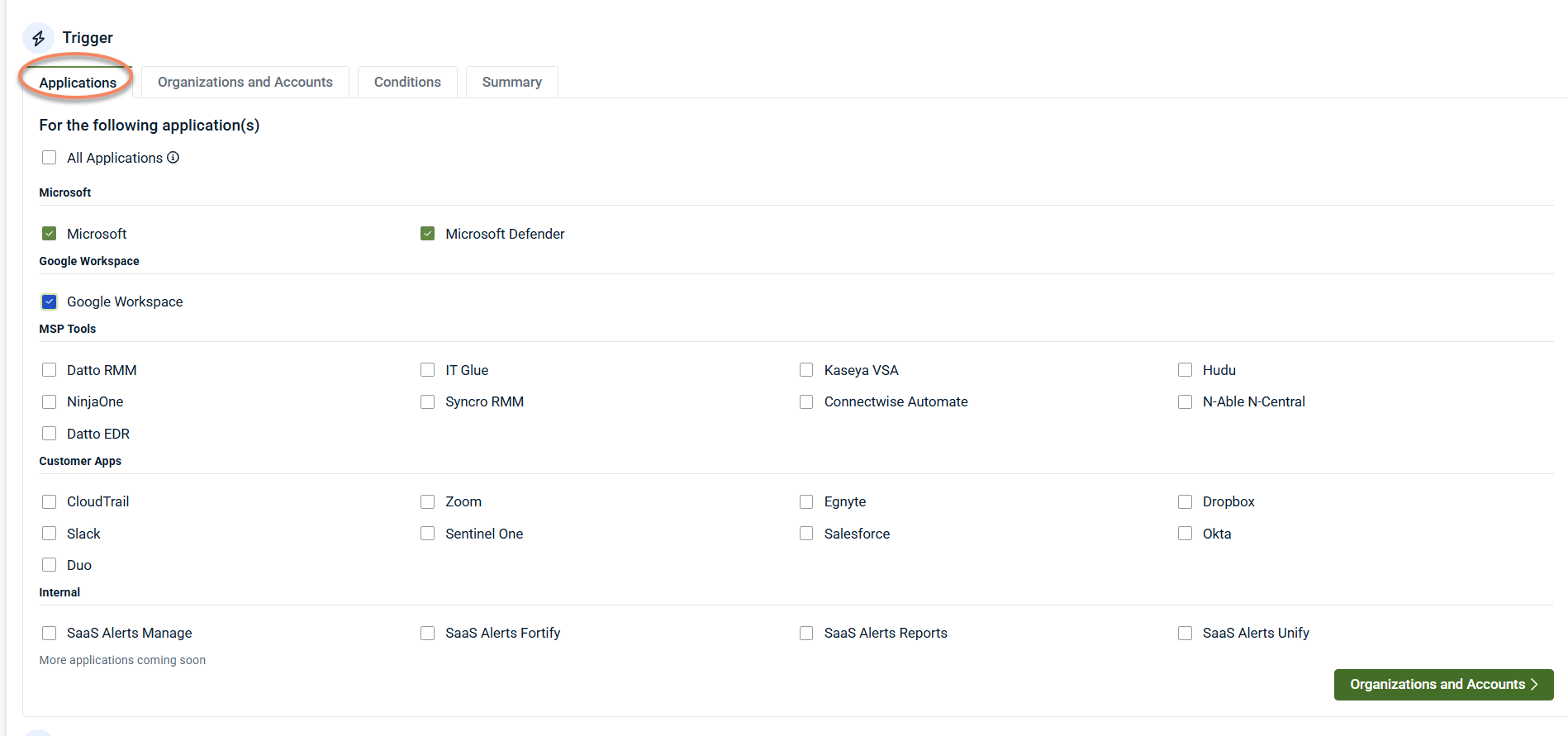Switch to Organizations and Accounts tab
Viewport: 1568px width, 736px height.
(245, 83)
